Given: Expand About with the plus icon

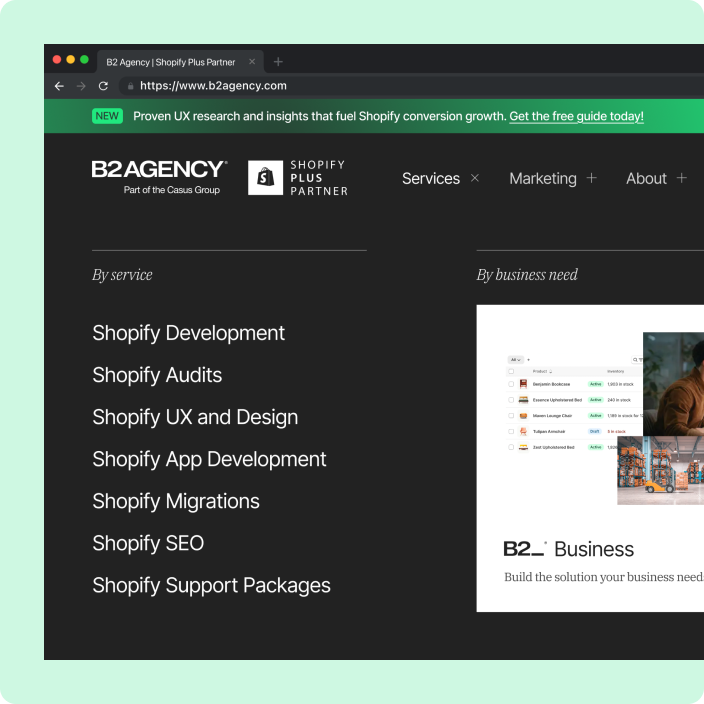Looking at the screenshot, I should coord(682,178).
